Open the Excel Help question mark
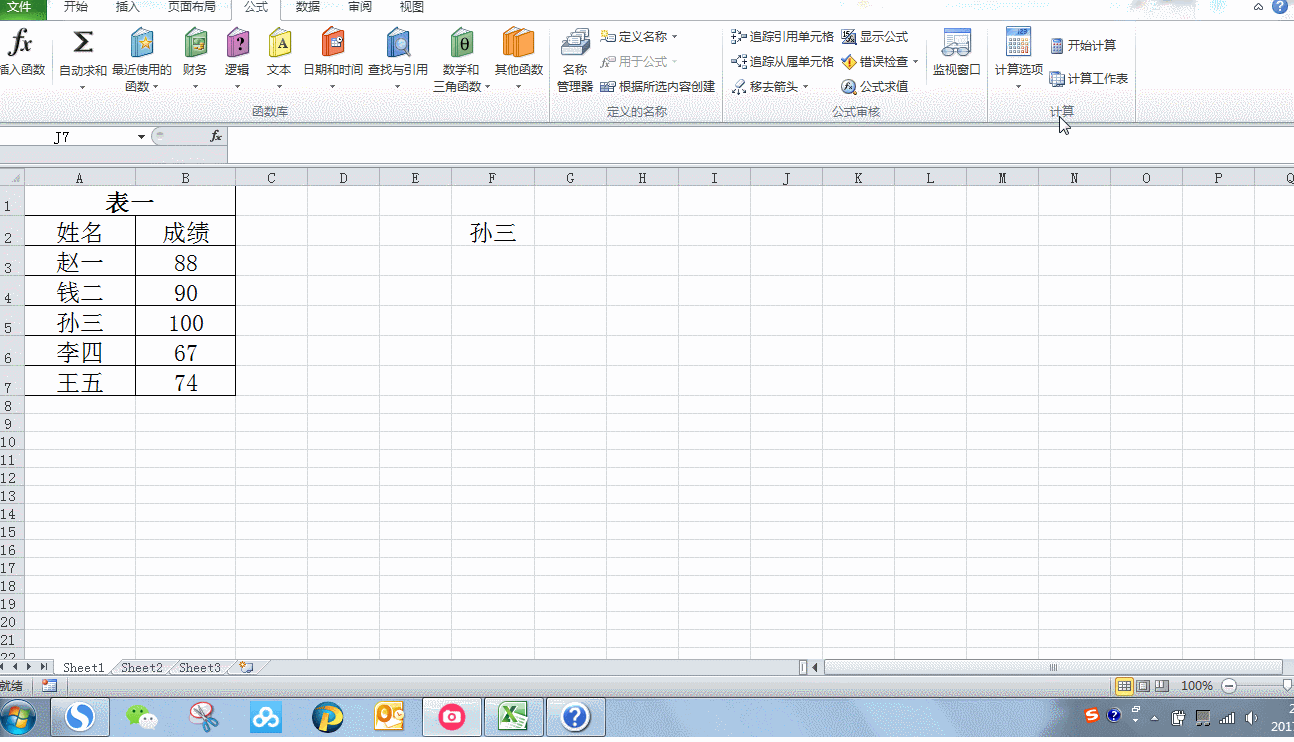This screenshot has width=1294, height=742. [1280, 6]
